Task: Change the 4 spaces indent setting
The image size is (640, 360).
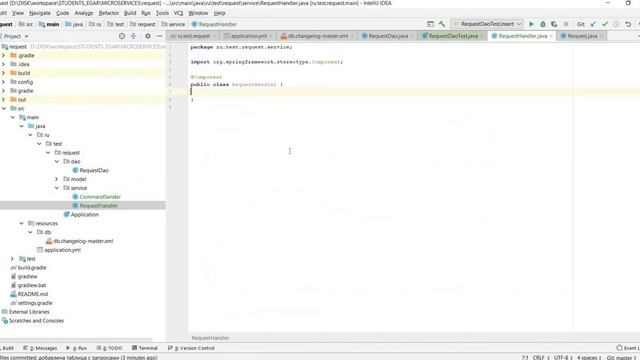Action: [x=589, y=357]
